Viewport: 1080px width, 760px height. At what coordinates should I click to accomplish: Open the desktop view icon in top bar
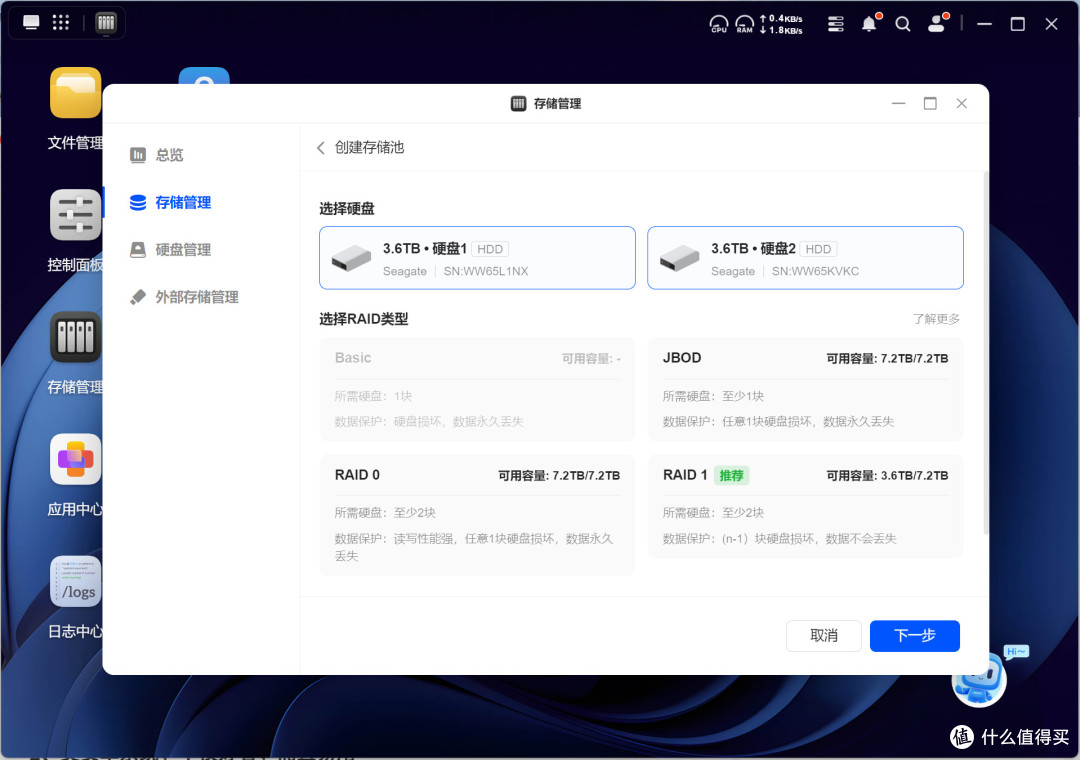point(31,22)
